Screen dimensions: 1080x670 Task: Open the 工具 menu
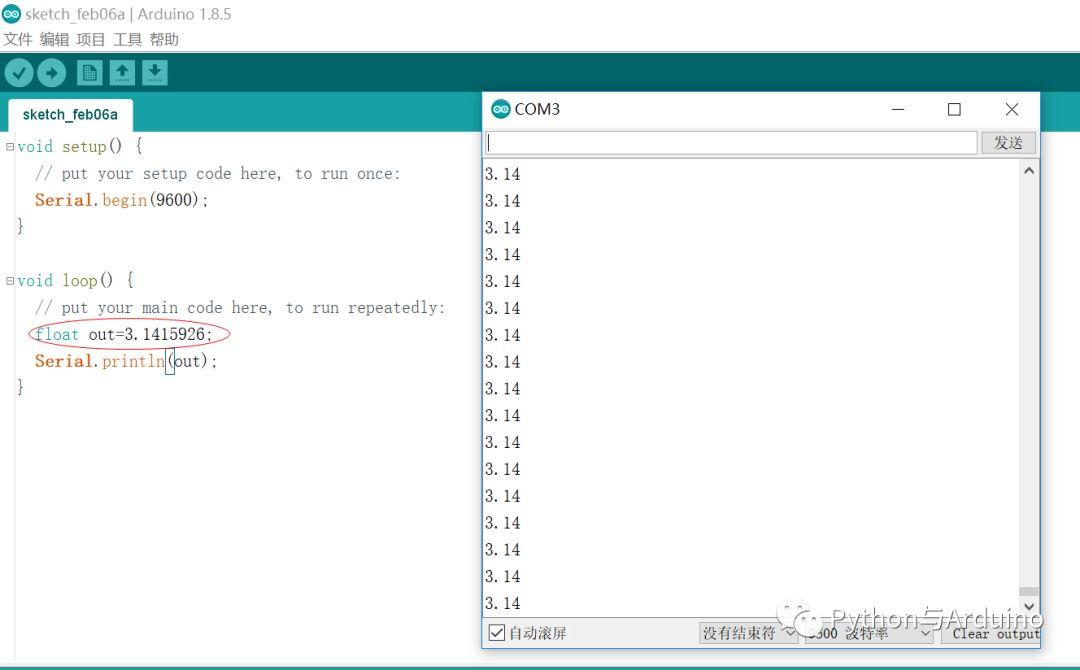[127, 39]
